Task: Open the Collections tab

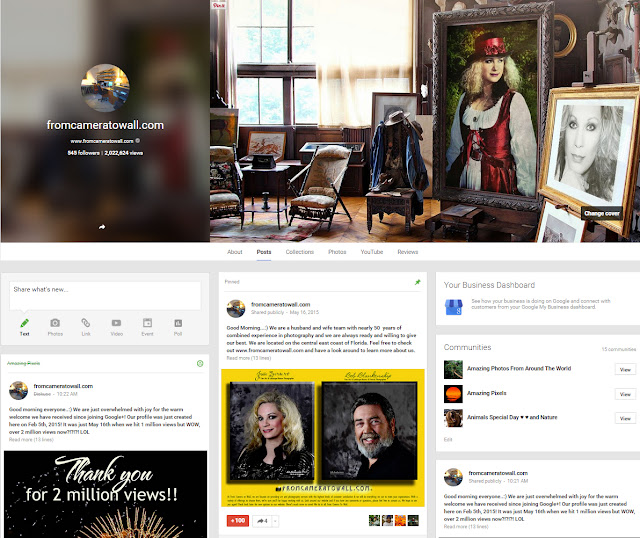Action: click(x=300, y=252)
